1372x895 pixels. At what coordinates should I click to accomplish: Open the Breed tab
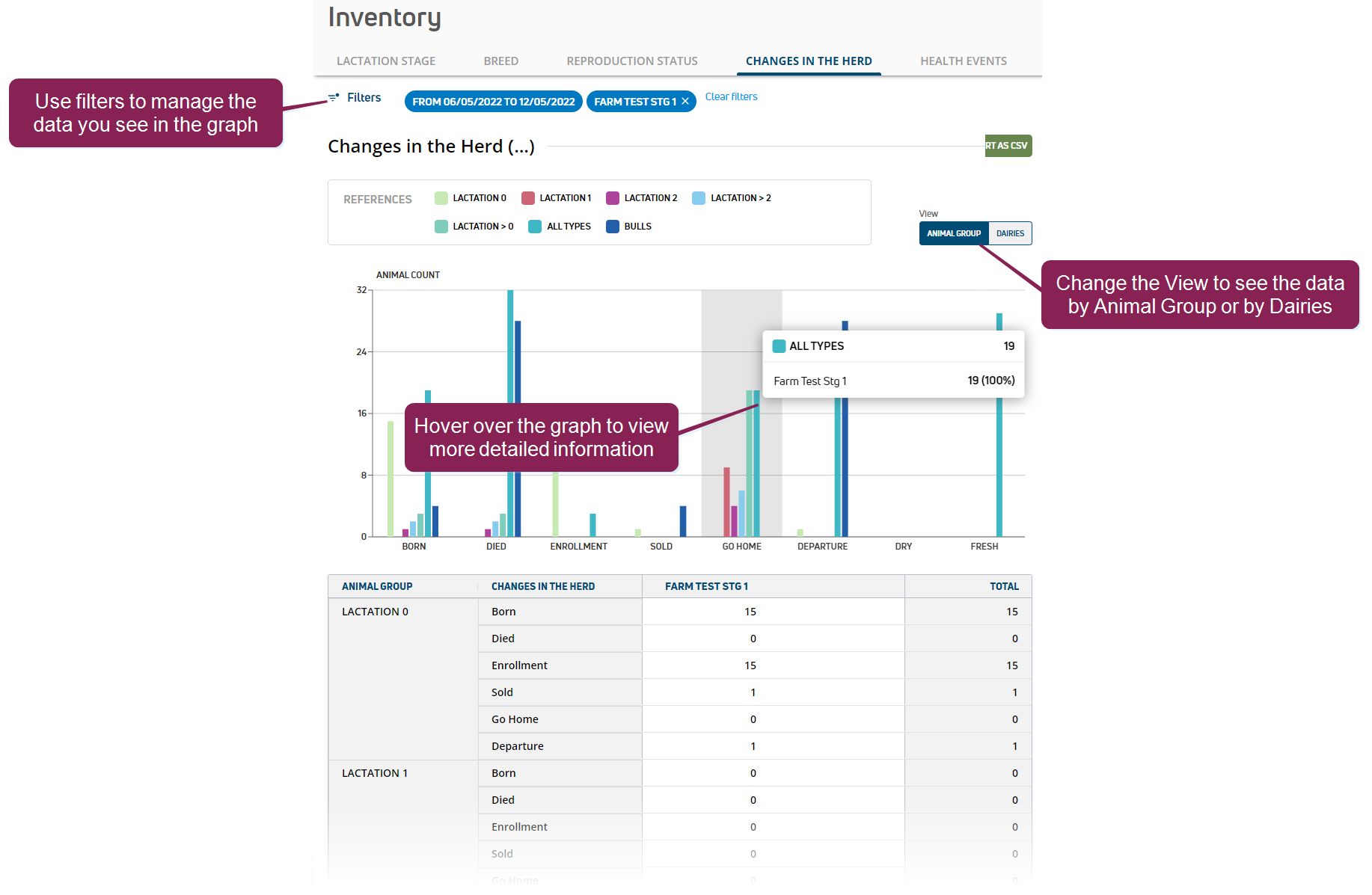point(500,61)
